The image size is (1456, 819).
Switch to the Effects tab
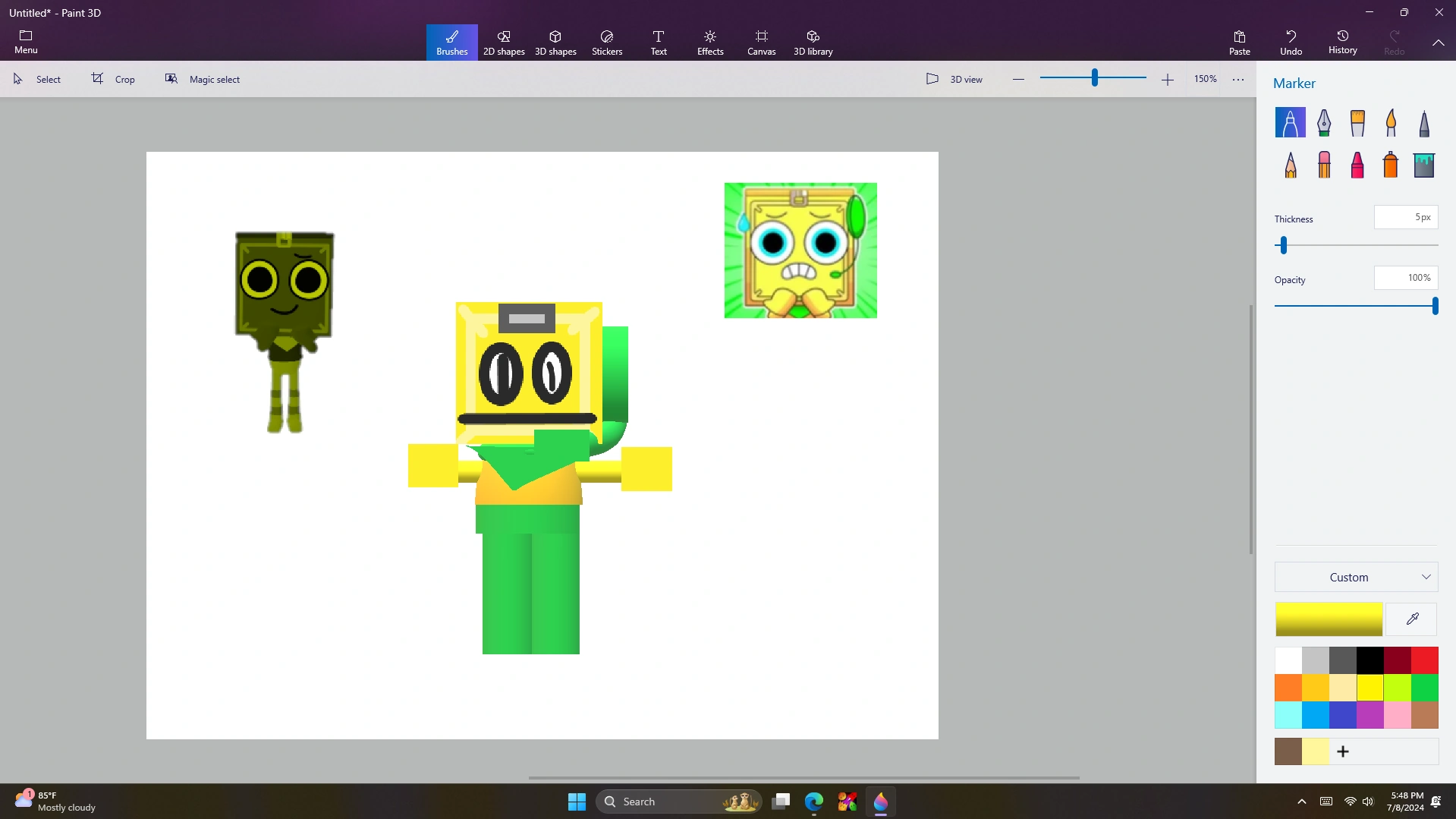710,43
